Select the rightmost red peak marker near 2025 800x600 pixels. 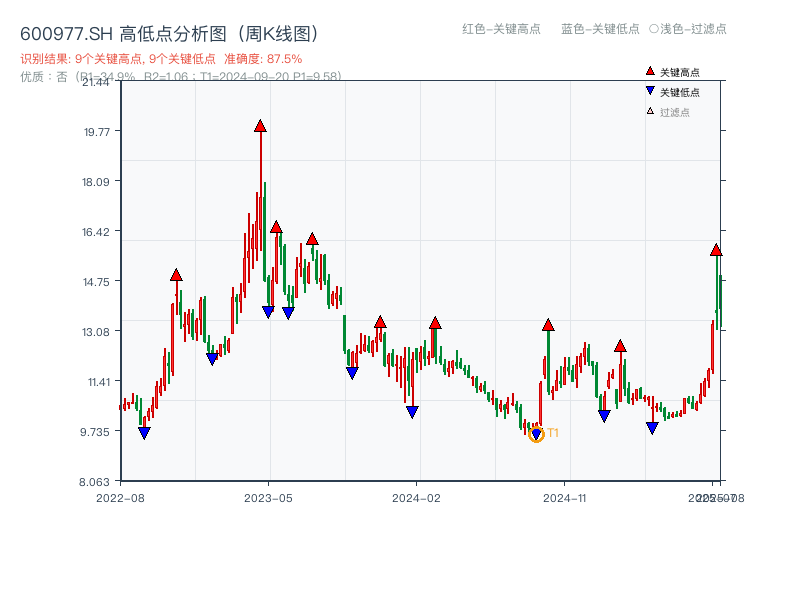point(716,251)
